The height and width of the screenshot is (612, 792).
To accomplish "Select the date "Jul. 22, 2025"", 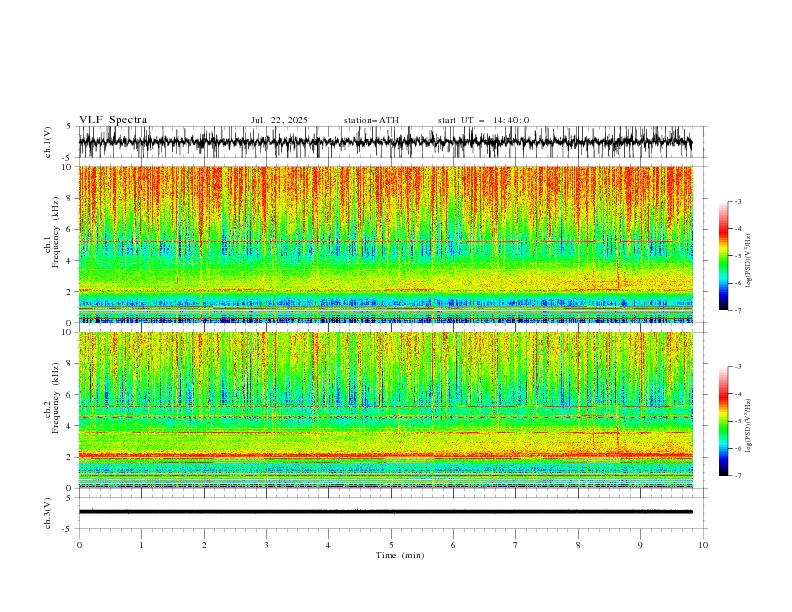I will pyautogui.click(x=279, y=120).
